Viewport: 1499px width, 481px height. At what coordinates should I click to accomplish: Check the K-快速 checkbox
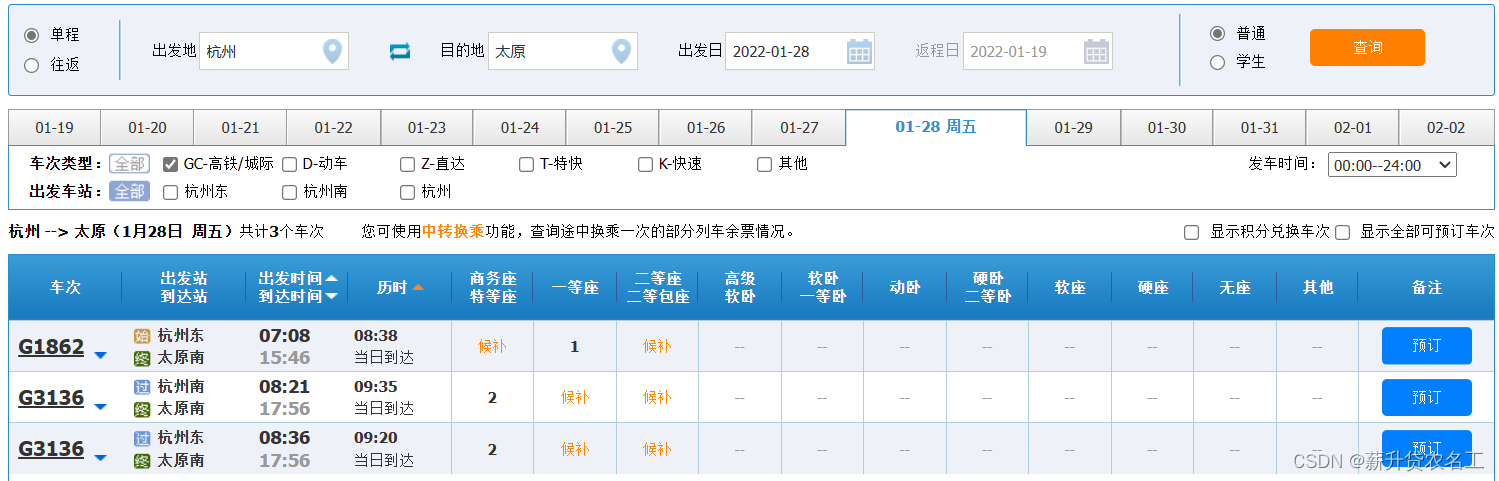[645, 164]
